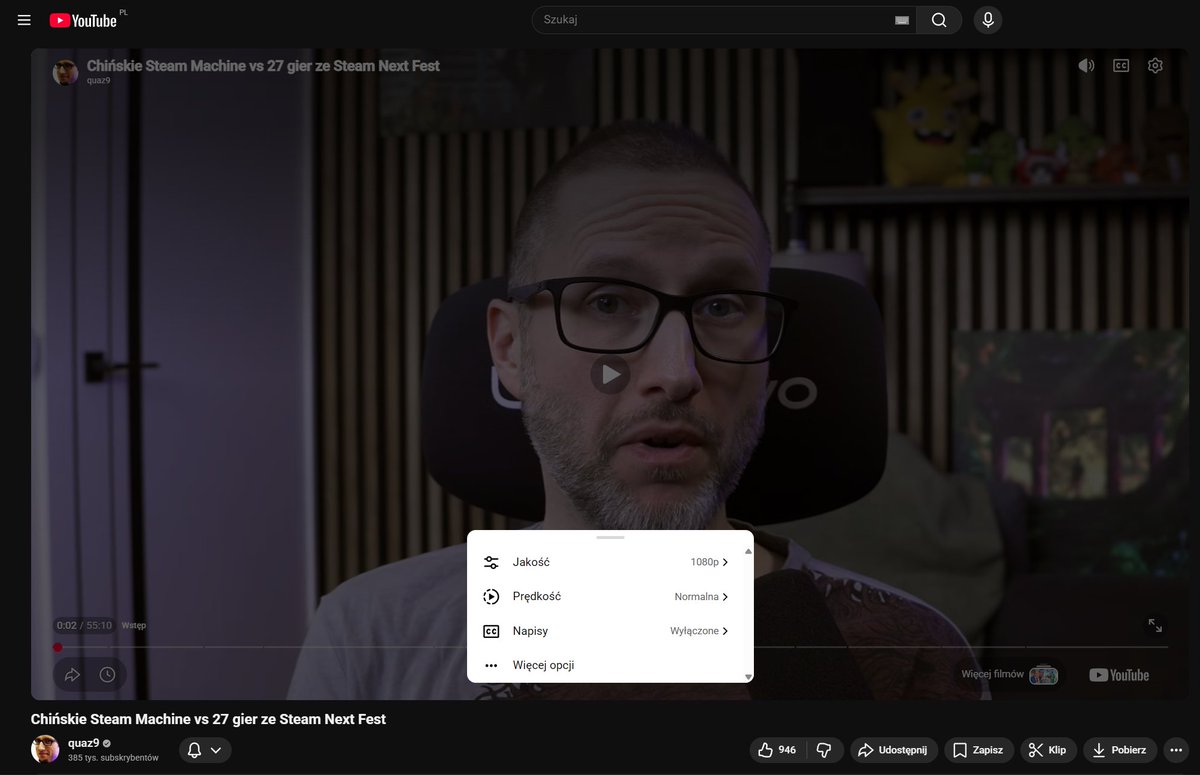Grab the settings sheet drag handle
The width and height of the screenshot is (1200, 775).
(x=610, y=537)
